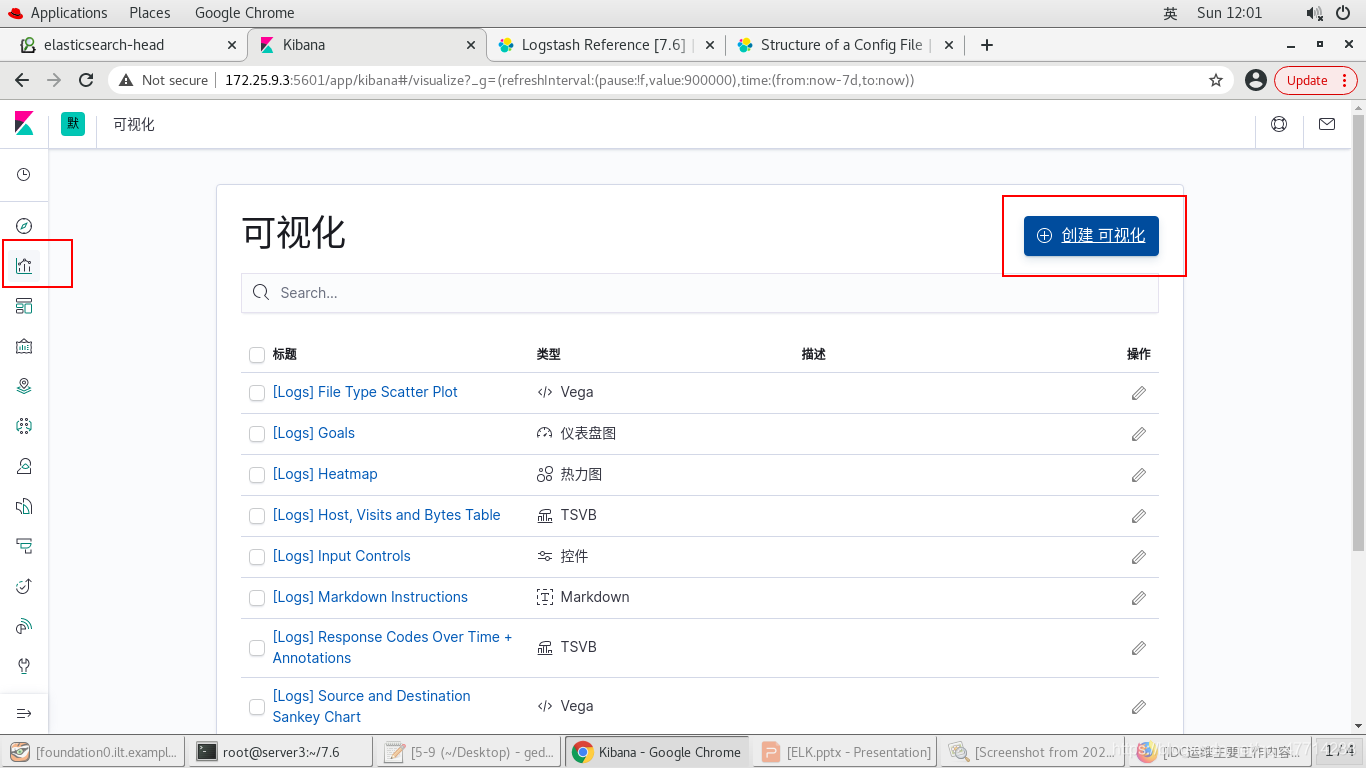Open Maps icon in sidebar
This screenshot has width=1366, height=768.
(x=24, y=386)
